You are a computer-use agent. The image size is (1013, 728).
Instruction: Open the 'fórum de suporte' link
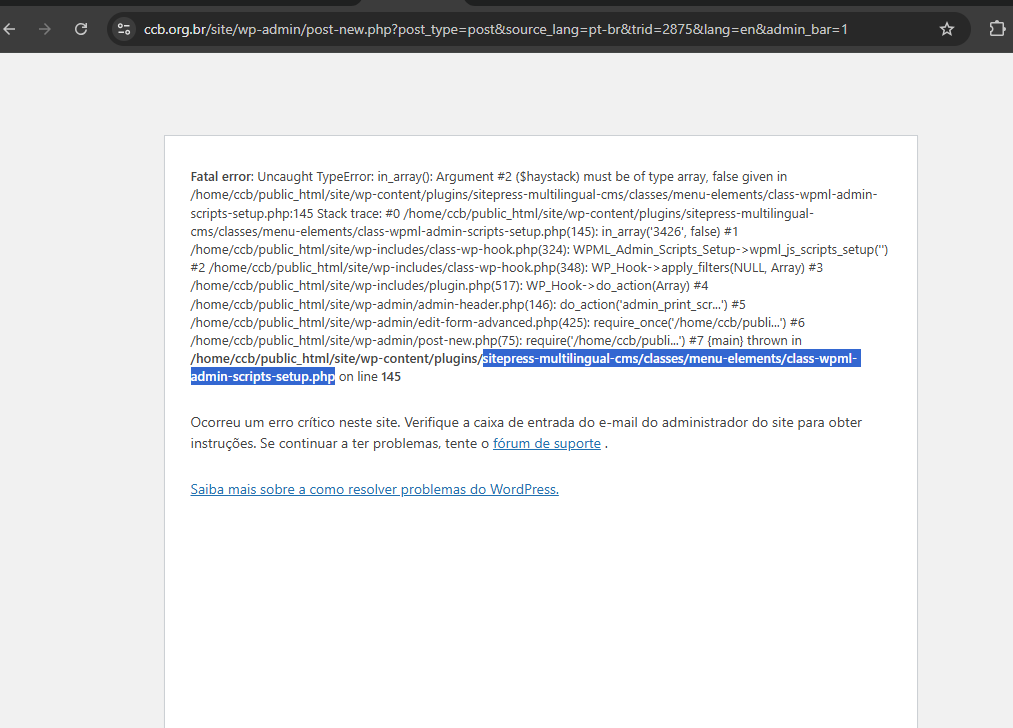pyautogui.click(x=547, y=444)
